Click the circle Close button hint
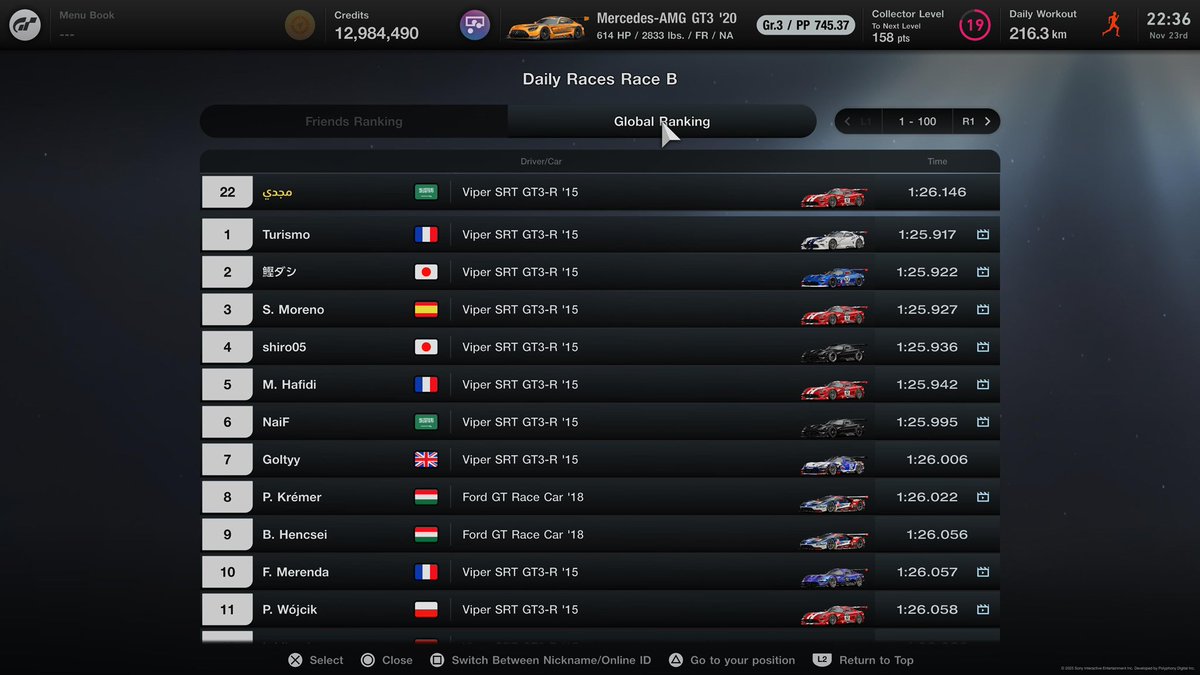This screenshot has width=1200, height=675. 386,660
